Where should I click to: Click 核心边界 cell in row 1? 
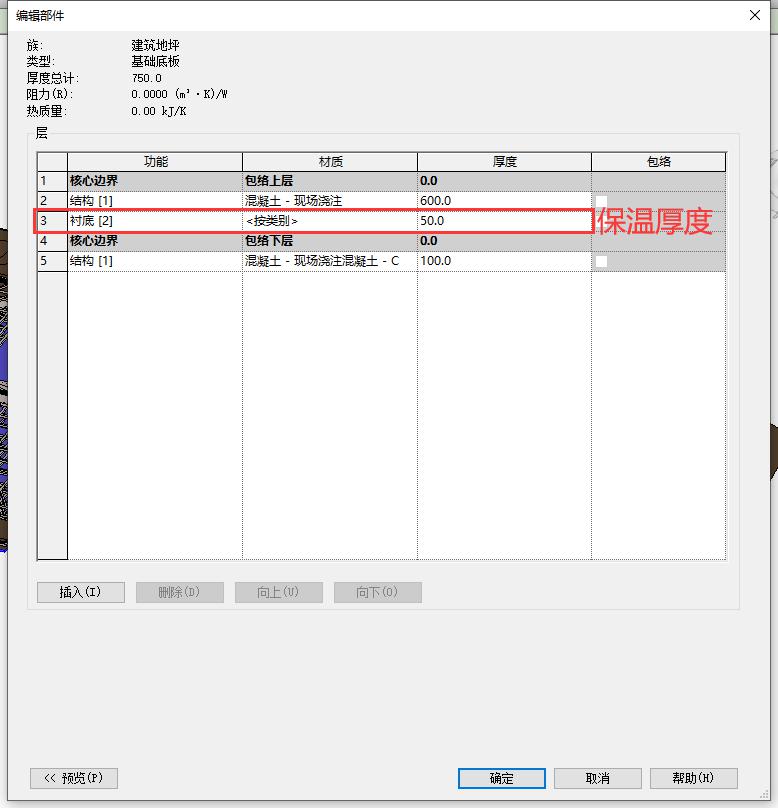coord(155,181)
